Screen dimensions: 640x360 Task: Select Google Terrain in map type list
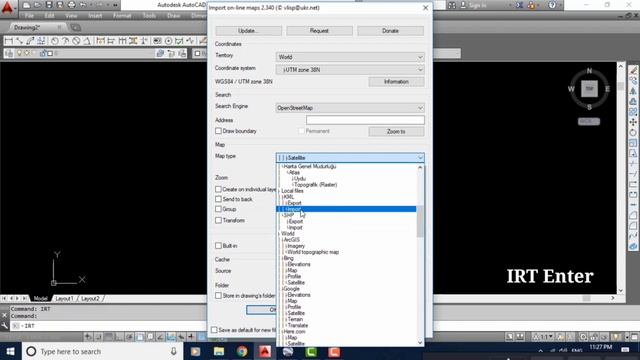click(295, 319)
